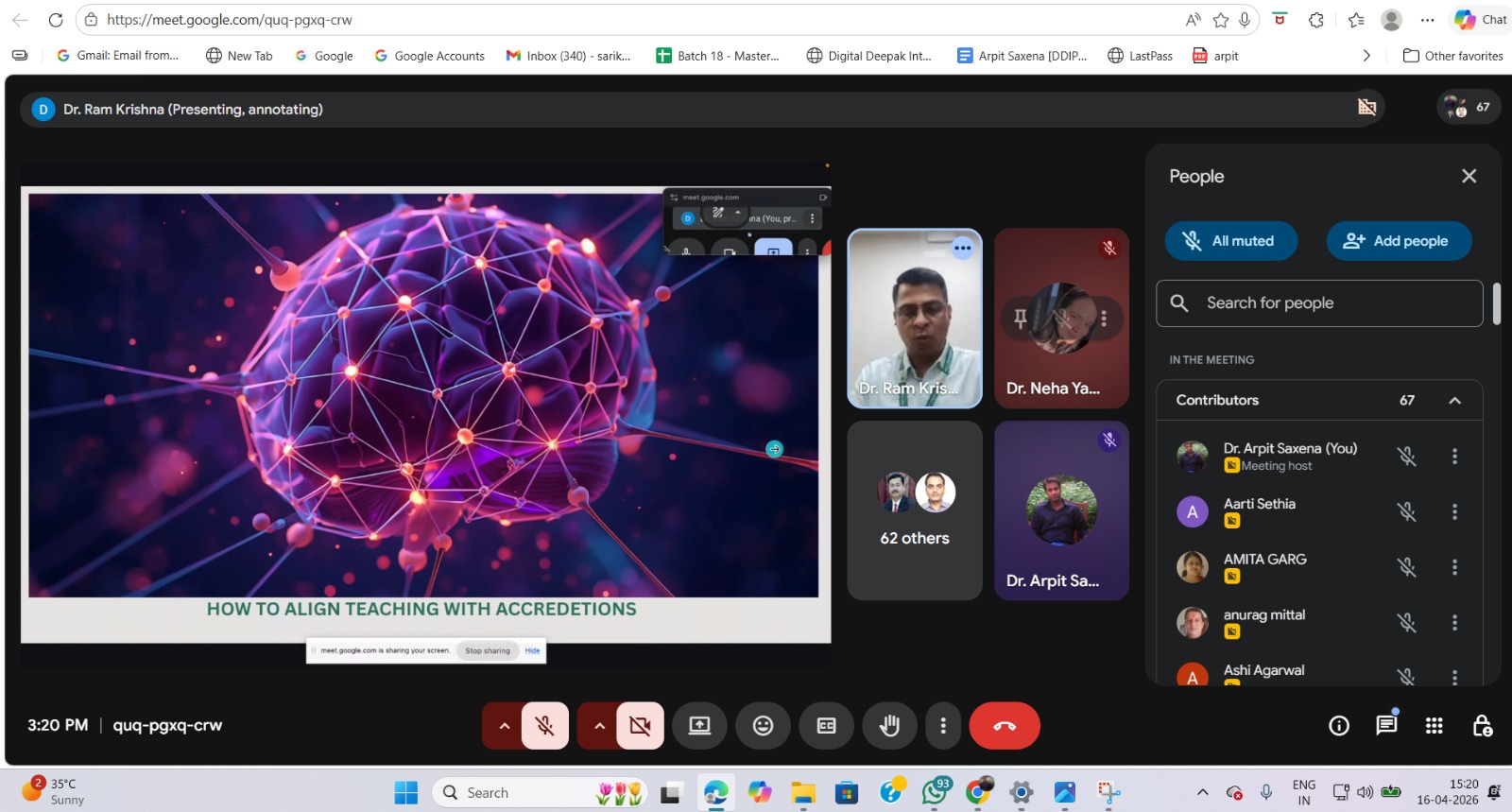Viewport: 1512px width, 812px height.
Task: Click the red leave call button
Action: [x=1004, y=726]
